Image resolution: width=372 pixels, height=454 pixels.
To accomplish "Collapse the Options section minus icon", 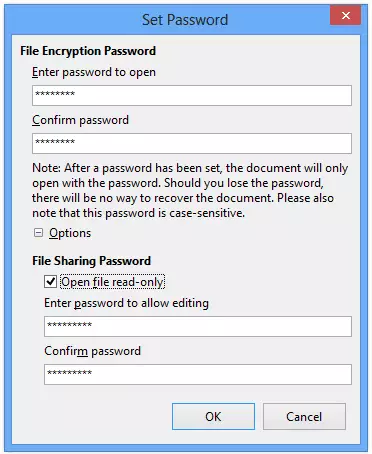I will coord(38,233).
